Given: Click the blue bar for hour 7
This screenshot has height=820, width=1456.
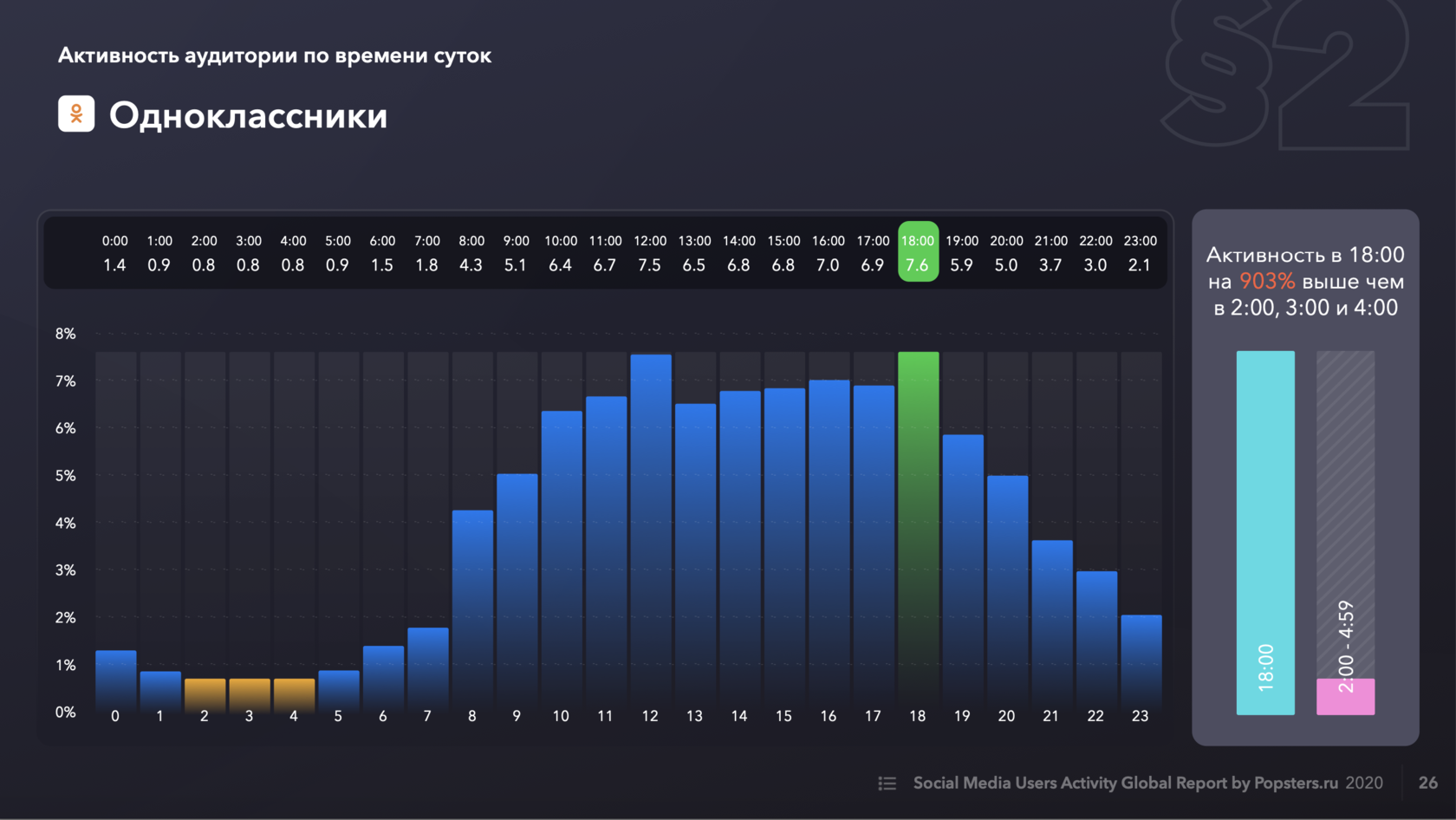Looking at the screenshot, I should click(428, 670).
